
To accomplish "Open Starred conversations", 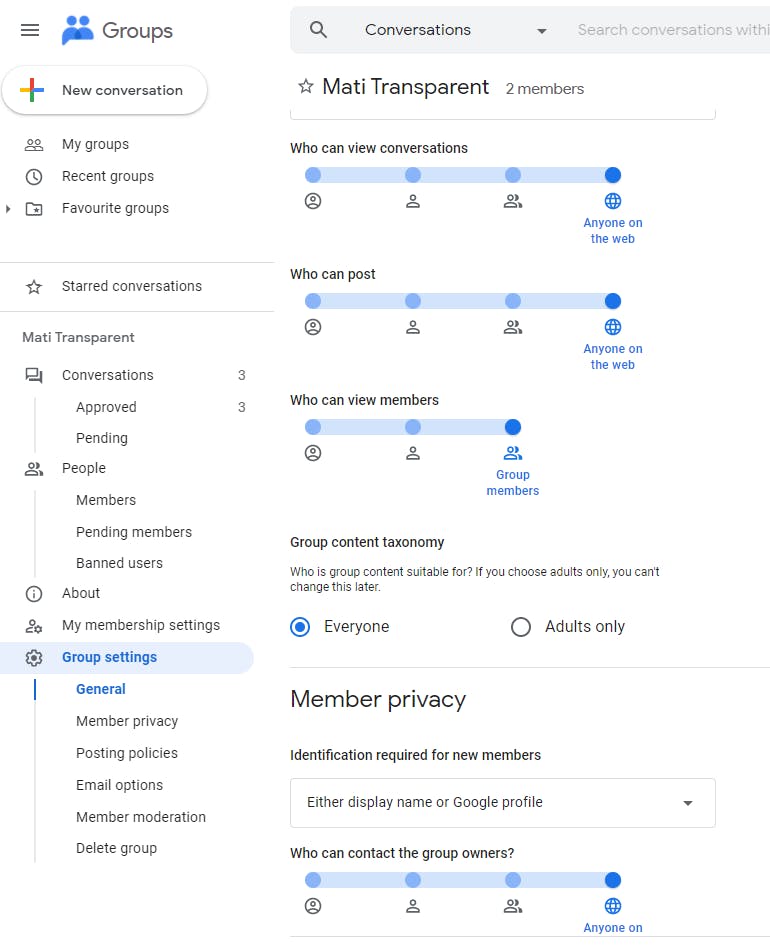I will pos(131,286).
